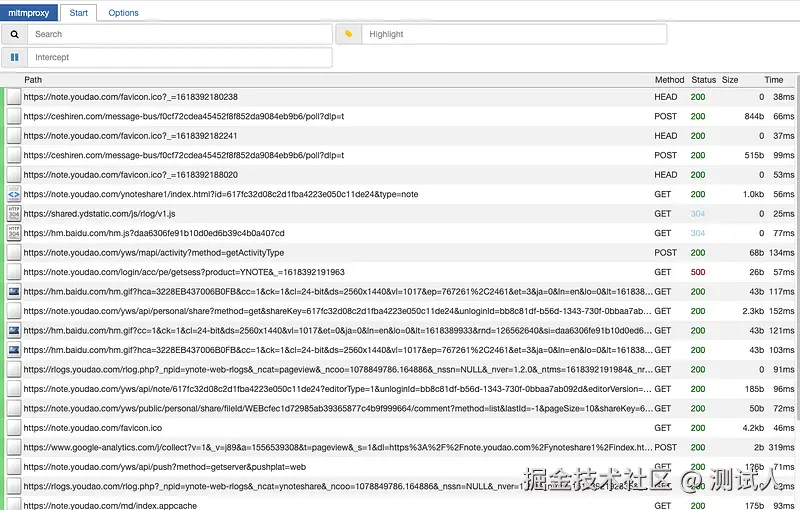Select the favicon.ico?_=1618392180238 HEAD flow

[x=400, y=97]
